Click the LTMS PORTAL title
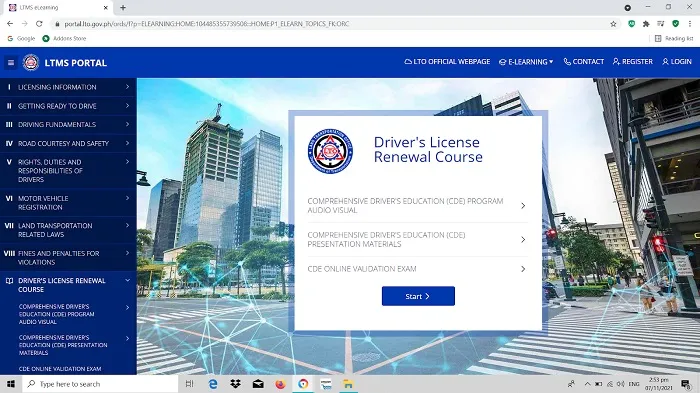The image size is (700, 393). coord(75,63)
